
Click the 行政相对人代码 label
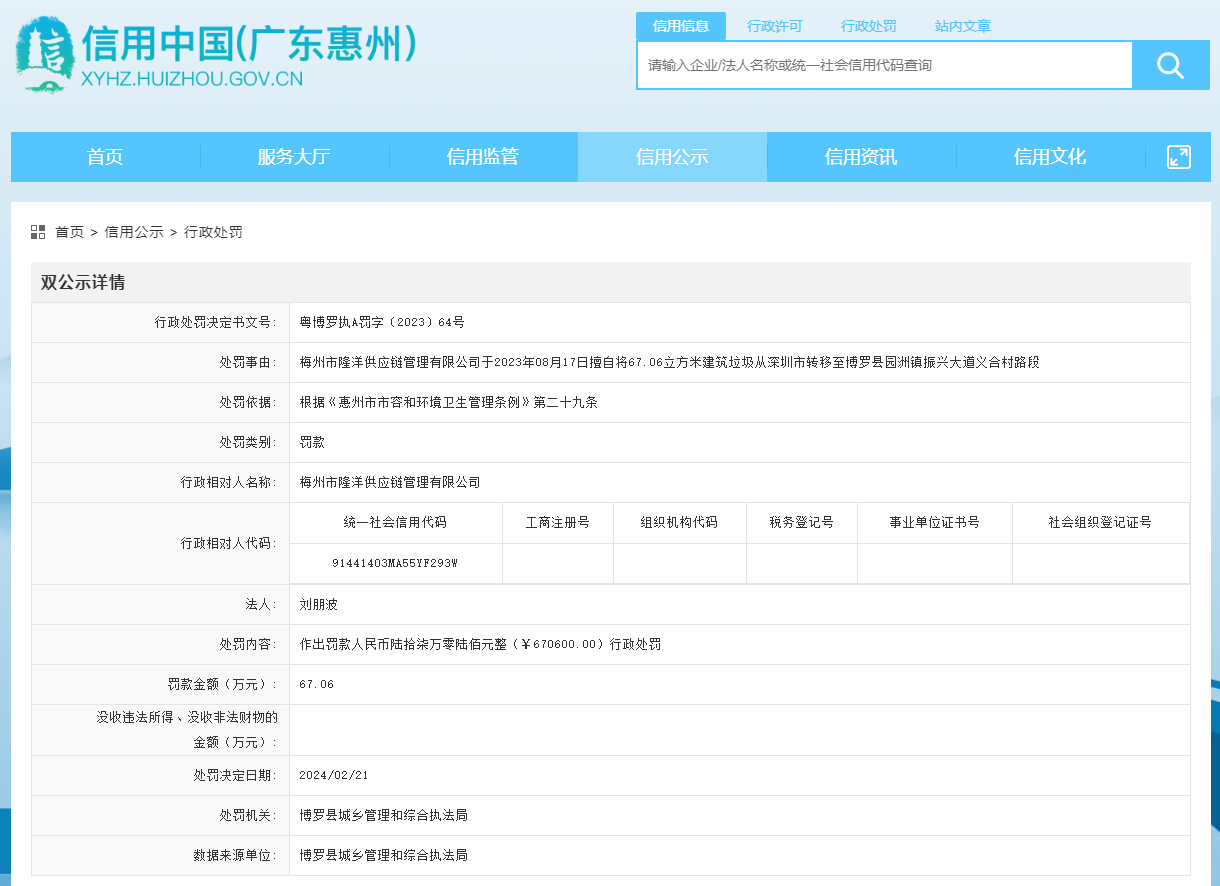click(x=229, y=543)
